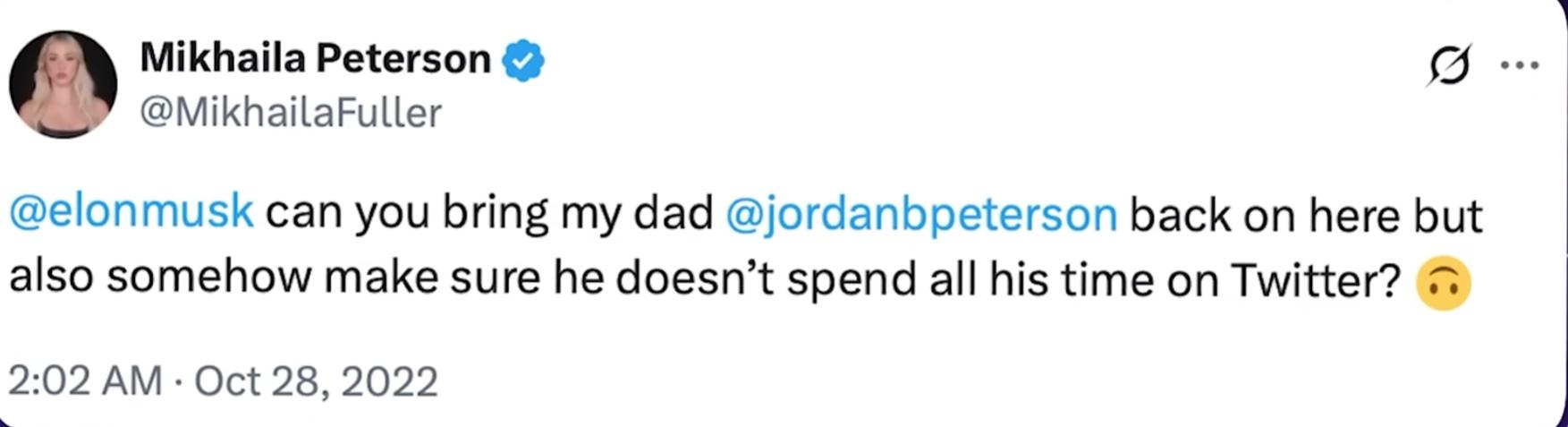The image size is (1568, 427).
Task: Click the Mikhaila Peterson display name
Action: click(x=315, y=60)
